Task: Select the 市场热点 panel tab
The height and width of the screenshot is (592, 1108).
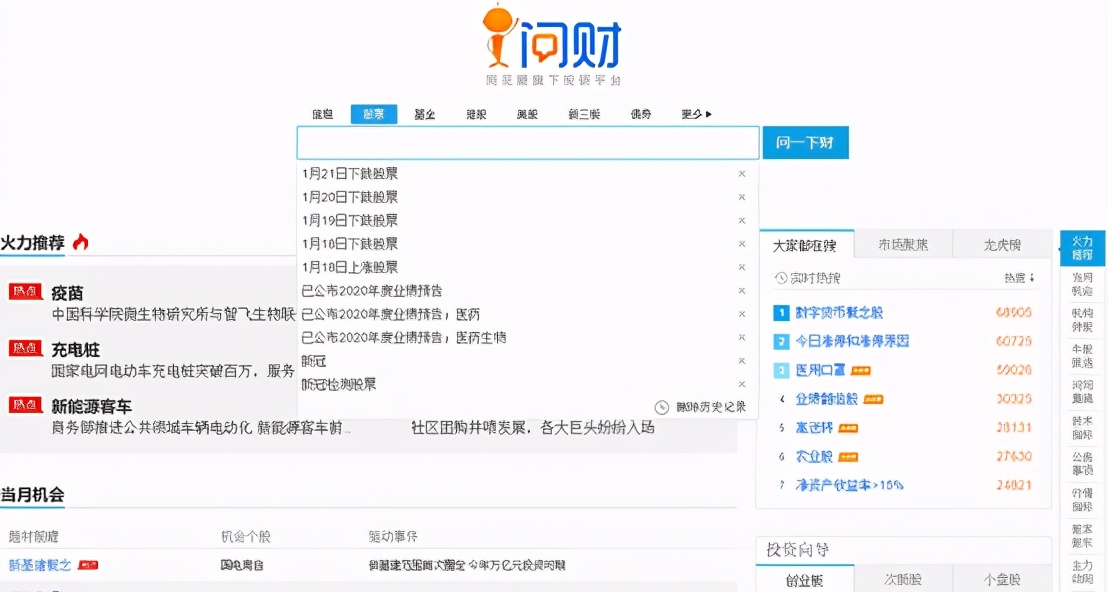Action: click(901, 244)
